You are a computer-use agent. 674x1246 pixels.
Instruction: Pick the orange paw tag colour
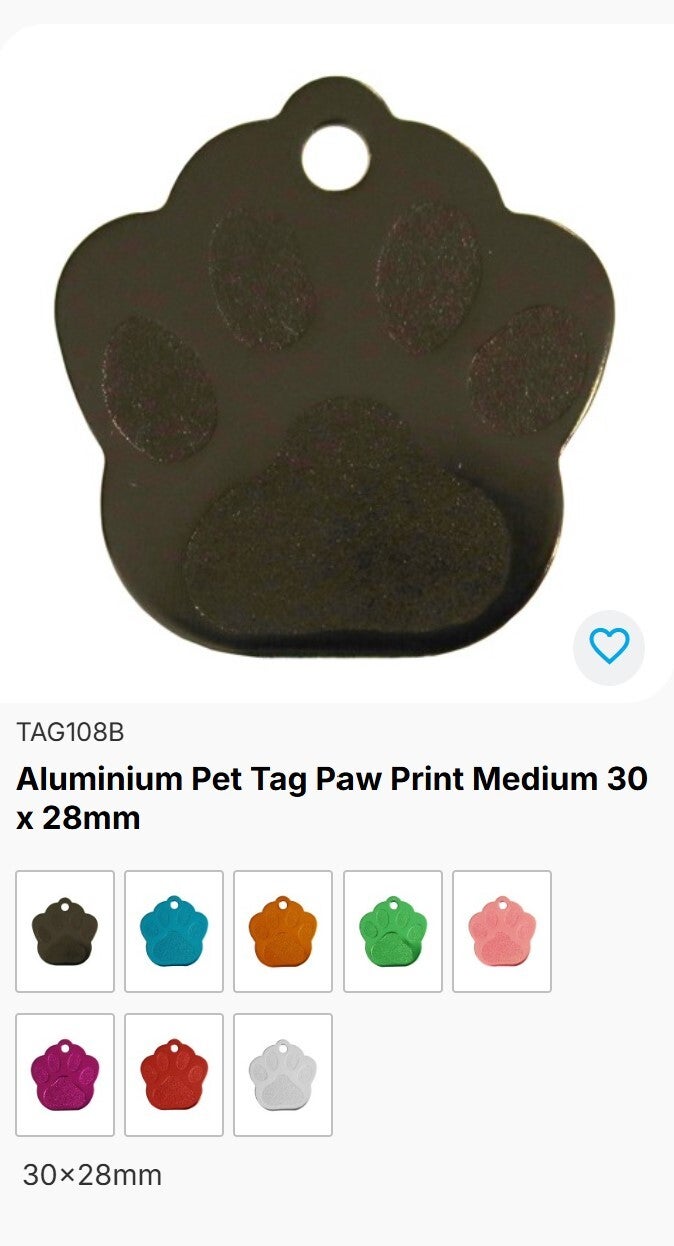tap(283, 931)
